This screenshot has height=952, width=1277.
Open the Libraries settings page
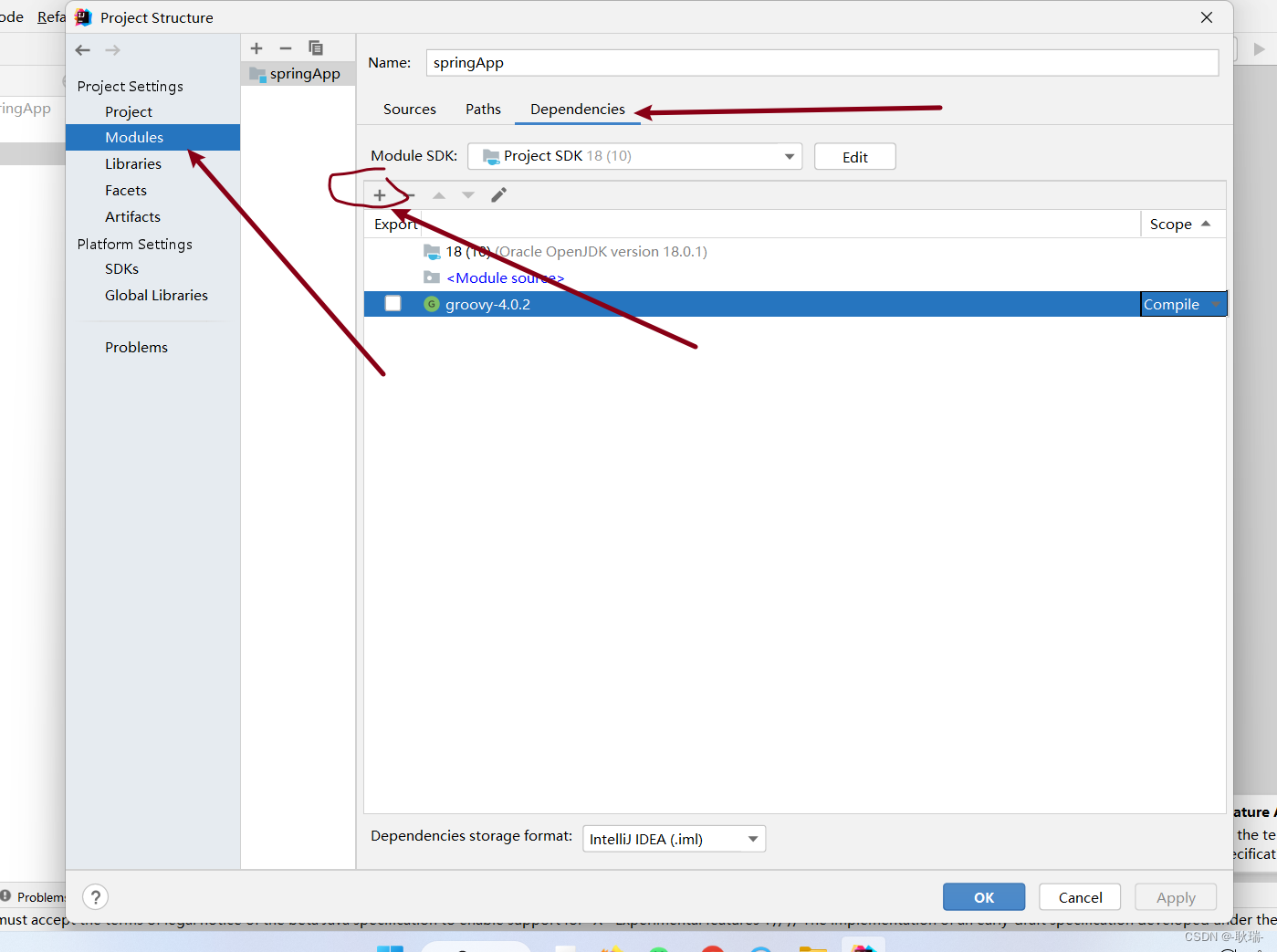(133, 164)
